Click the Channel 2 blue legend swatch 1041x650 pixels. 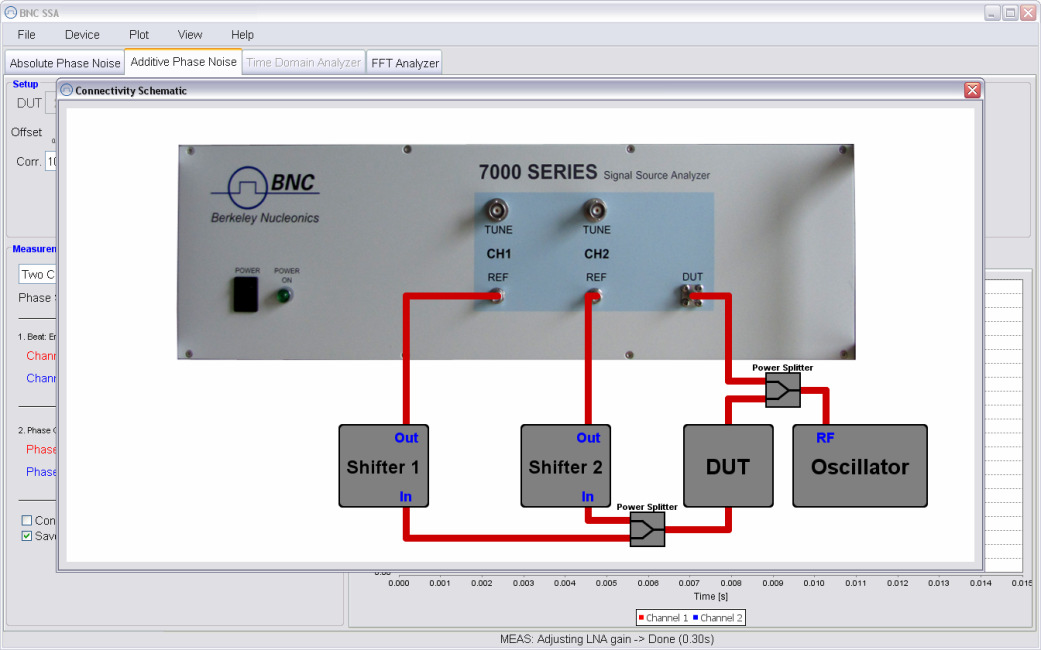coord(695,617)
